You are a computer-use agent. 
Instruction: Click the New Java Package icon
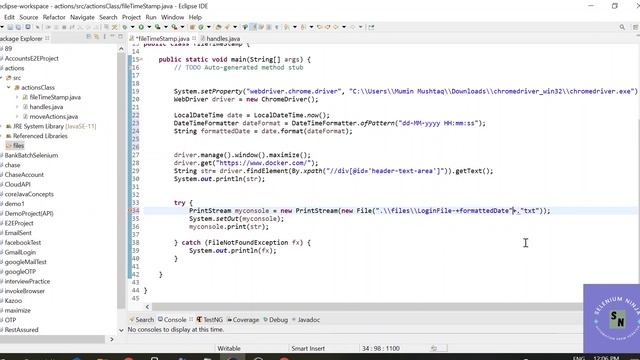click(x=192, y=27)
